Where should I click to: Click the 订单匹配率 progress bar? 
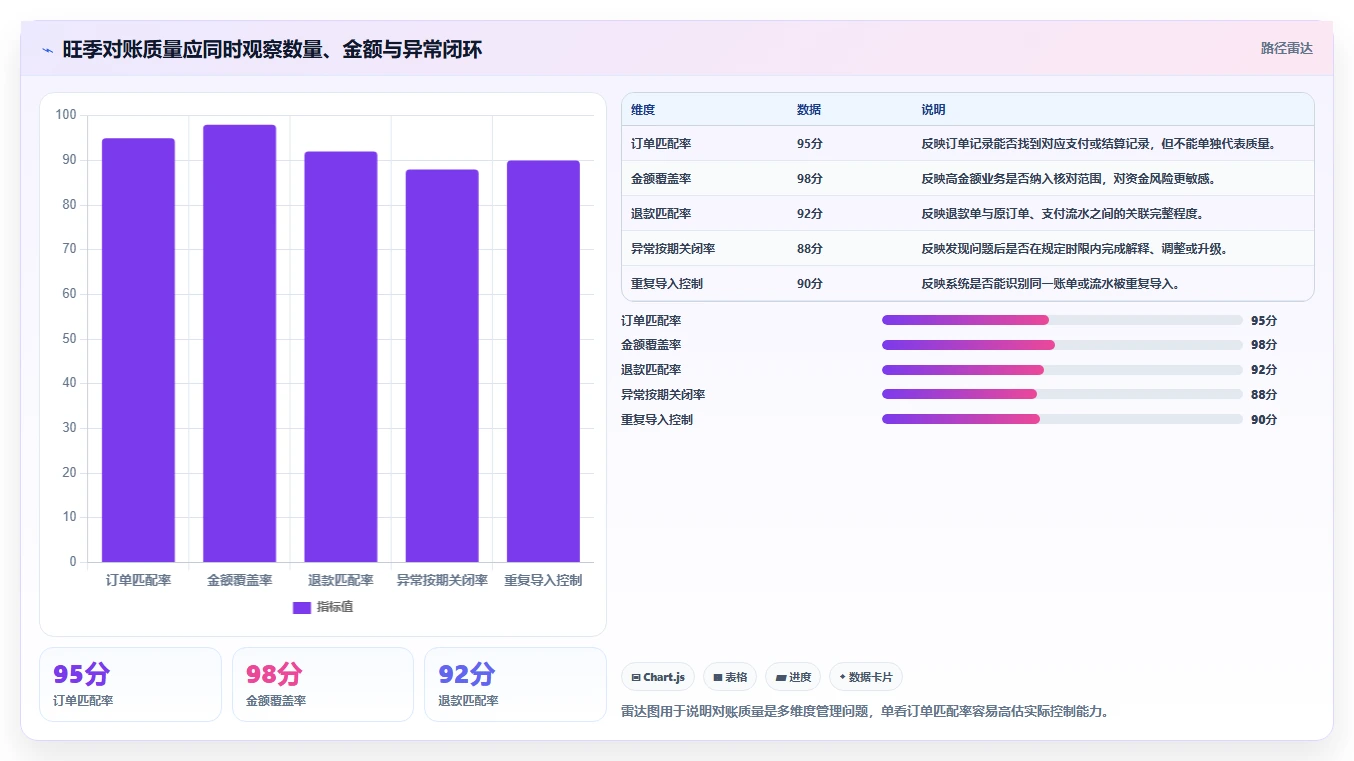[x=1062, y=320]
